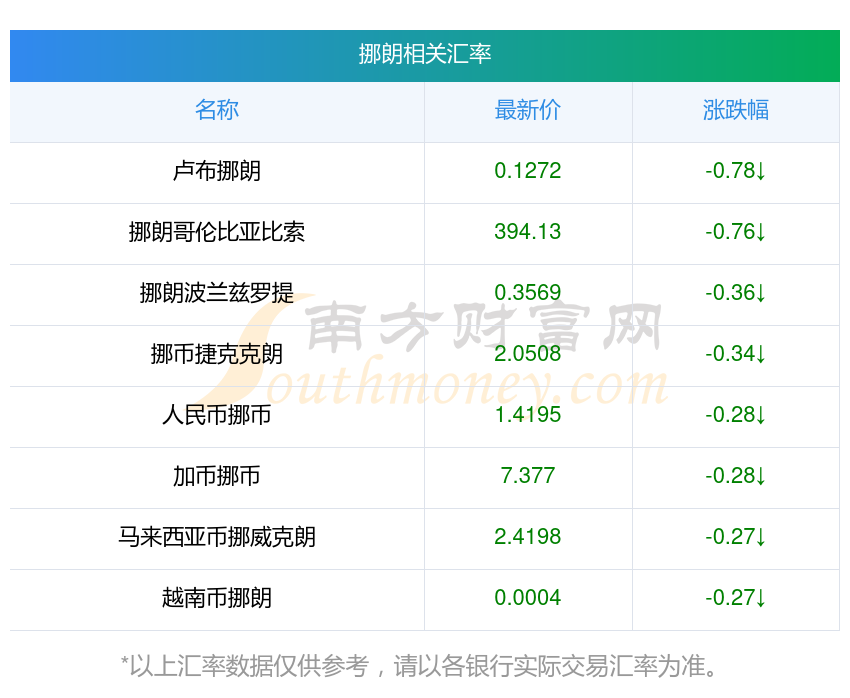Image resolution: width=850 pixels, height=698 pixels.
Task: Select the 挪朗波兰兹罗提 row name
Action: click(217, 293)
